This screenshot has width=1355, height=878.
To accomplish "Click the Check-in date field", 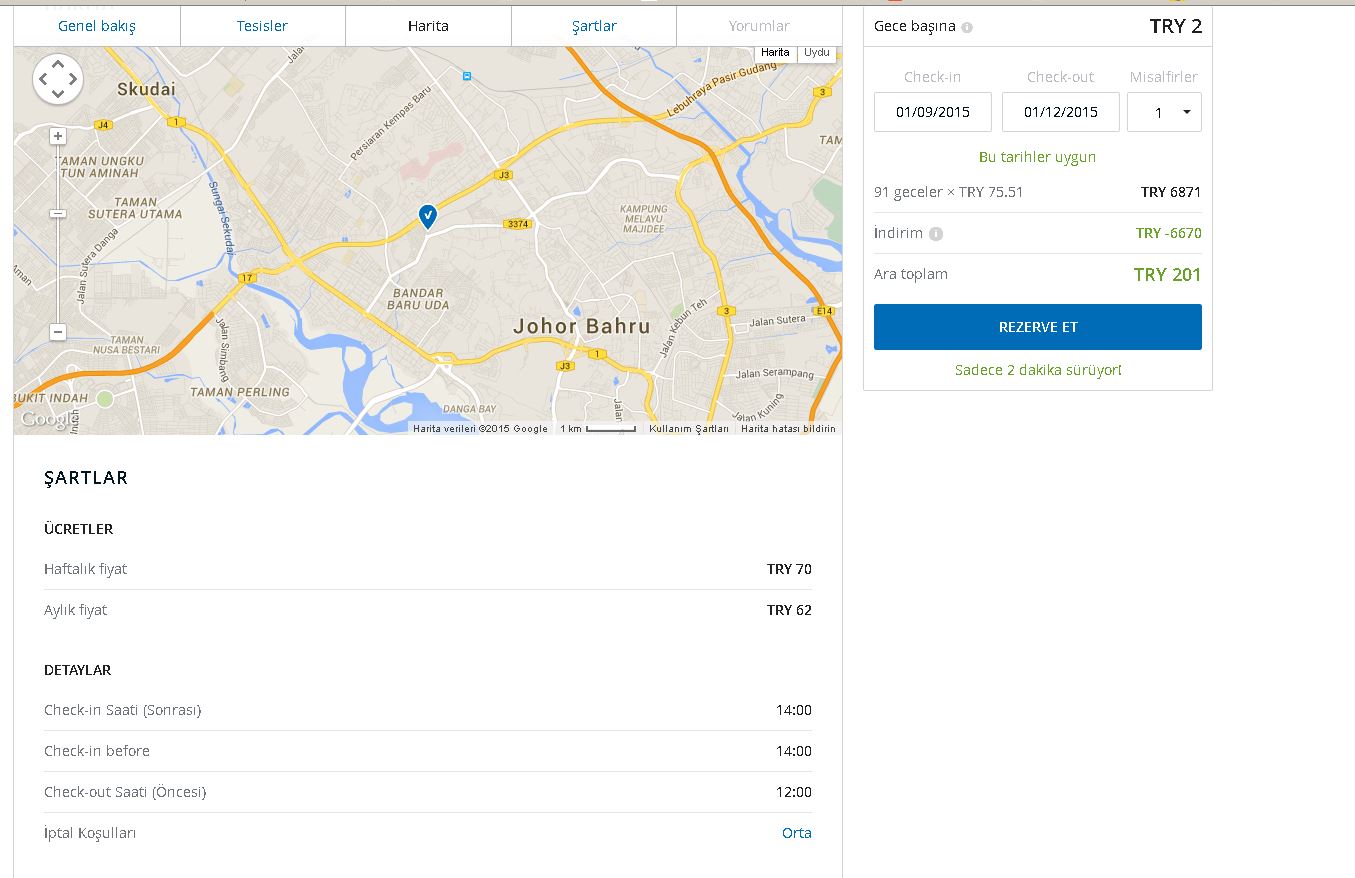I will (x=932, y=112).
